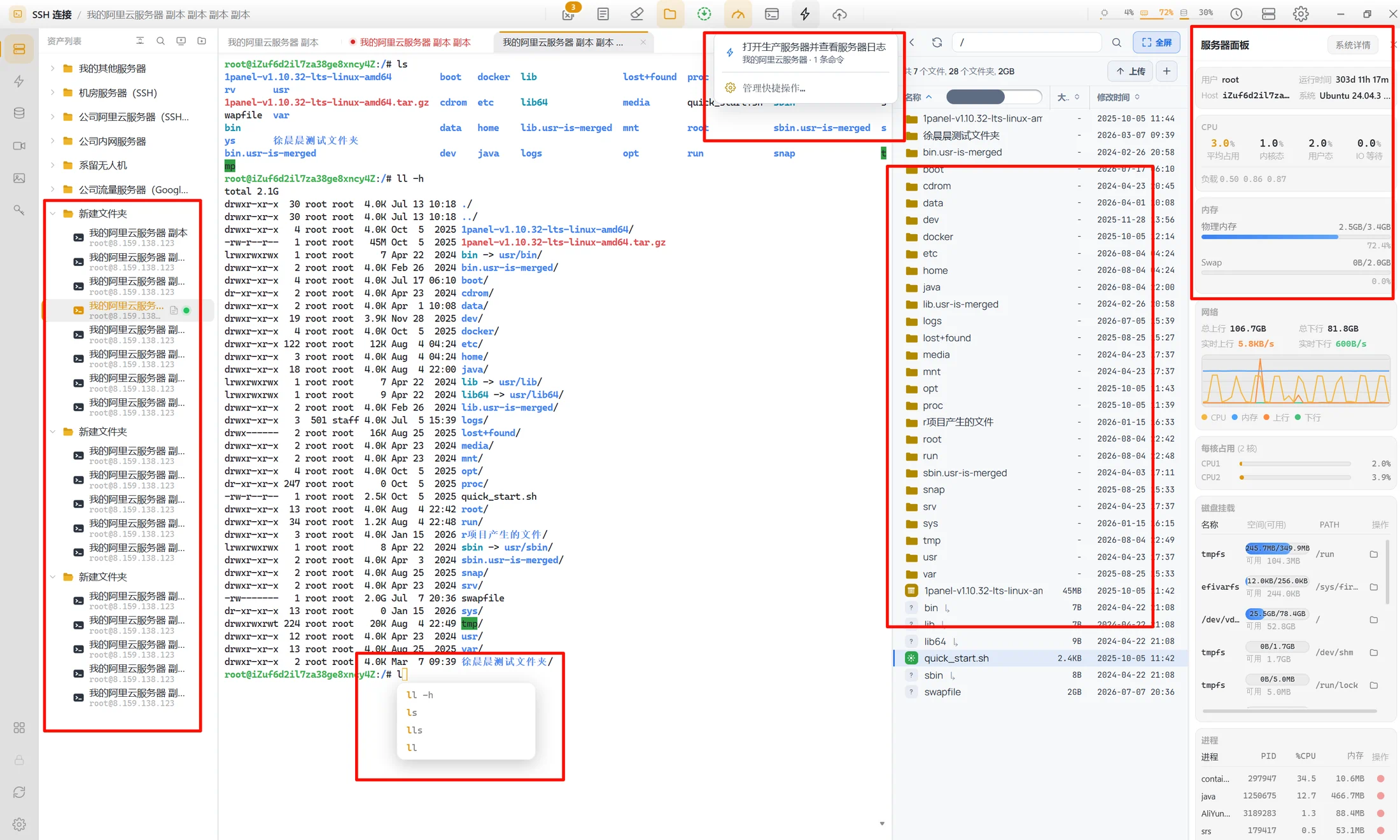Open the history clock icon
This screenshot has width=1400, height=840.
pos(1236,14)
